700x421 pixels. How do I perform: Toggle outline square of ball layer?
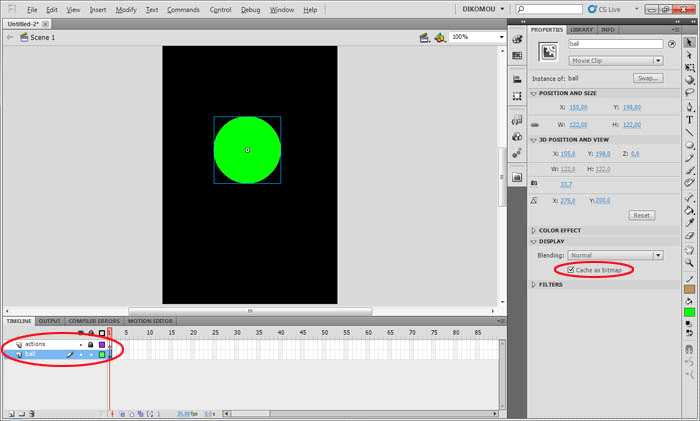click(102, 354)
